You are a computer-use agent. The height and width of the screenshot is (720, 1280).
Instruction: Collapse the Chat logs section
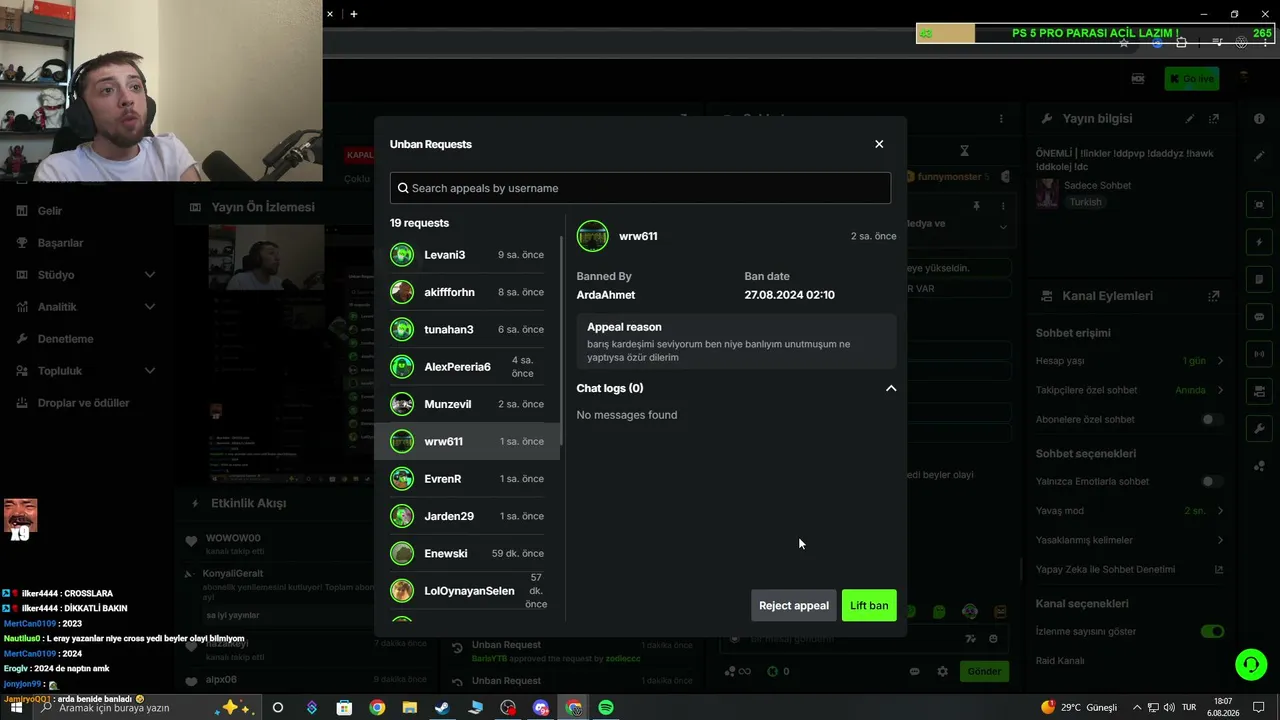[891, 388]
